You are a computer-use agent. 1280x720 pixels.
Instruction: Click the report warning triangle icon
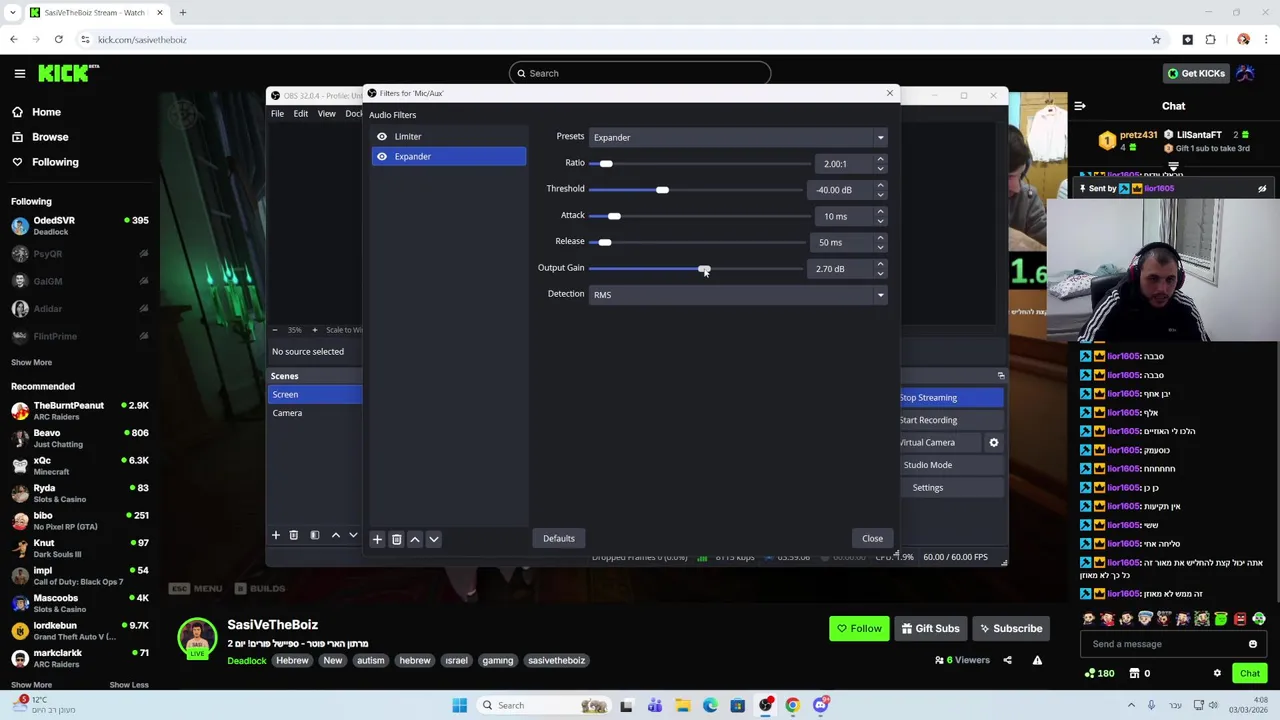pos(1037,660)
